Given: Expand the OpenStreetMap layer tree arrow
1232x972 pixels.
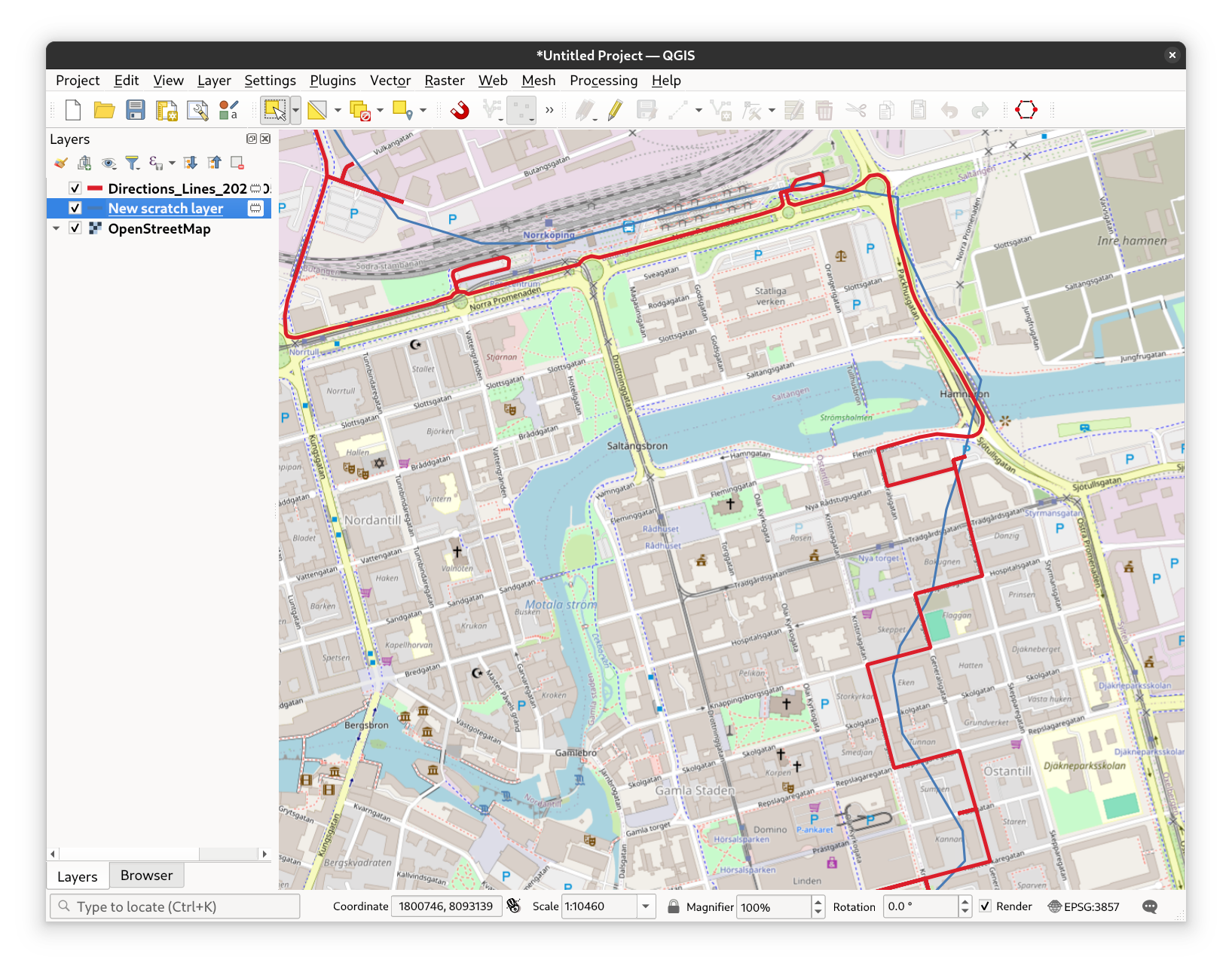Looking at the screenshot, I should point(57,228).
